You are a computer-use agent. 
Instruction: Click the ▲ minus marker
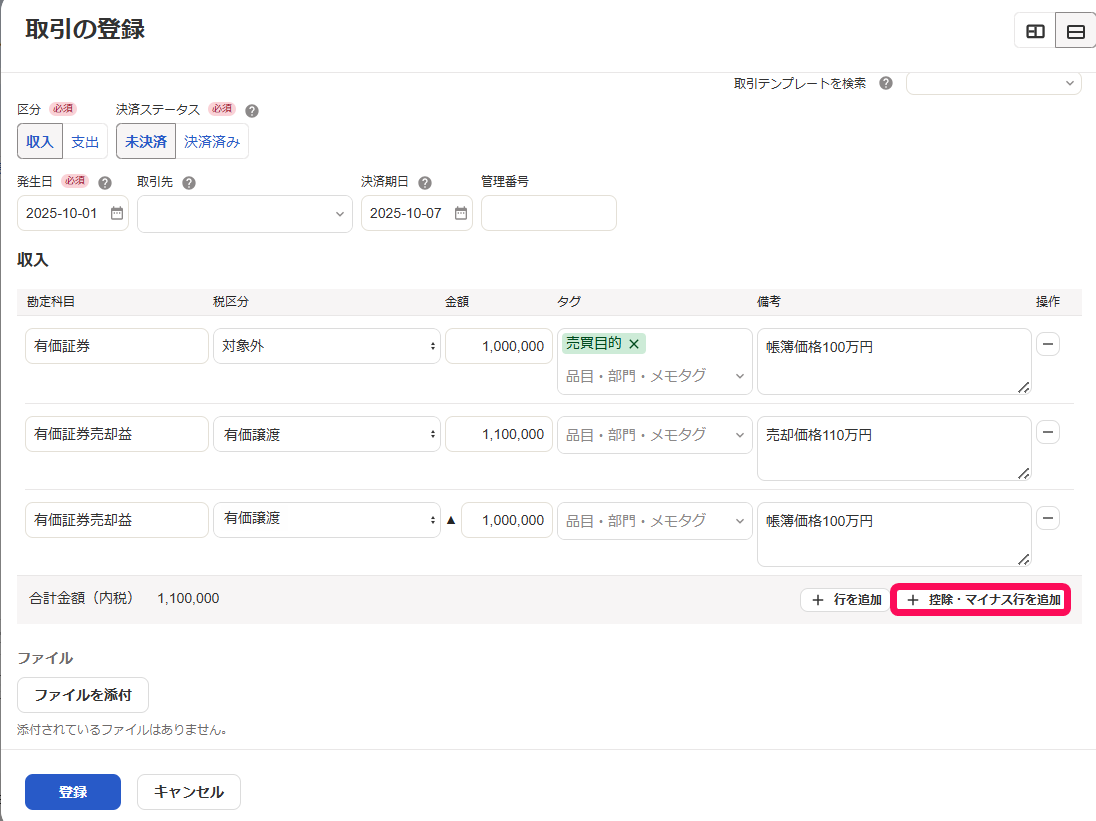point(451,520)
